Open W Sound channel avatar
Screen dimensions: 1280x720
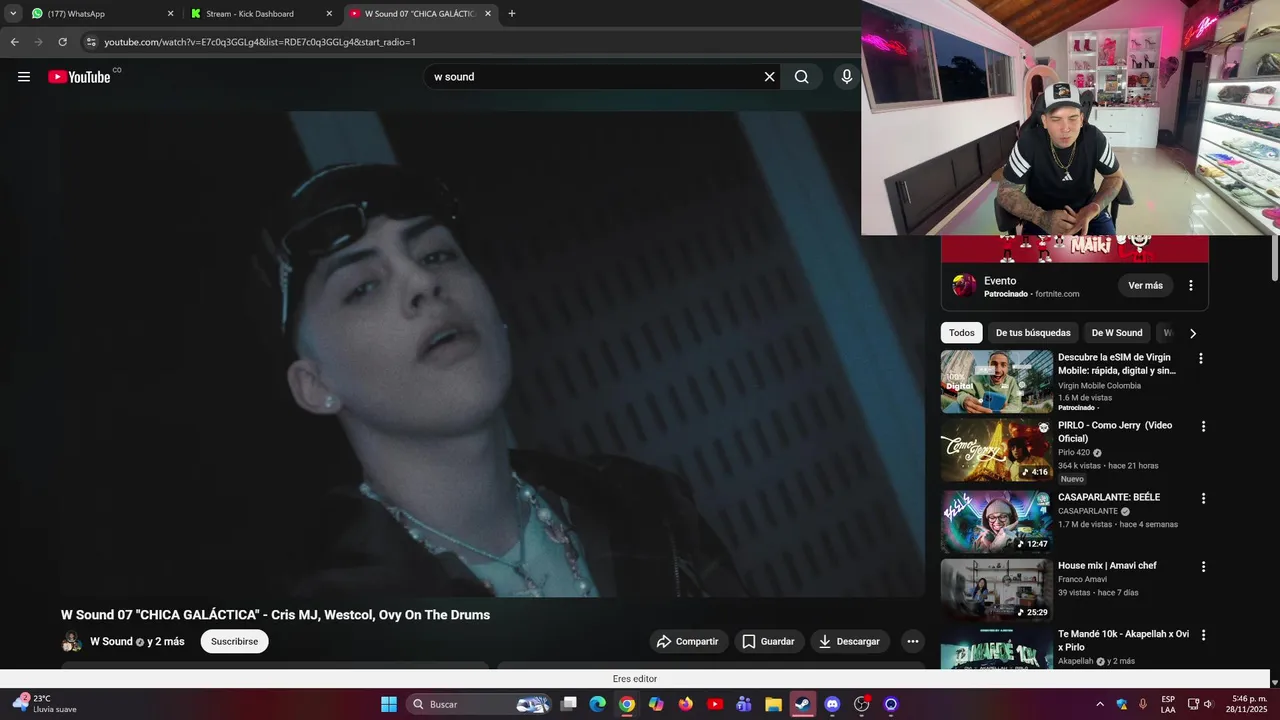(x=72, y=642)
